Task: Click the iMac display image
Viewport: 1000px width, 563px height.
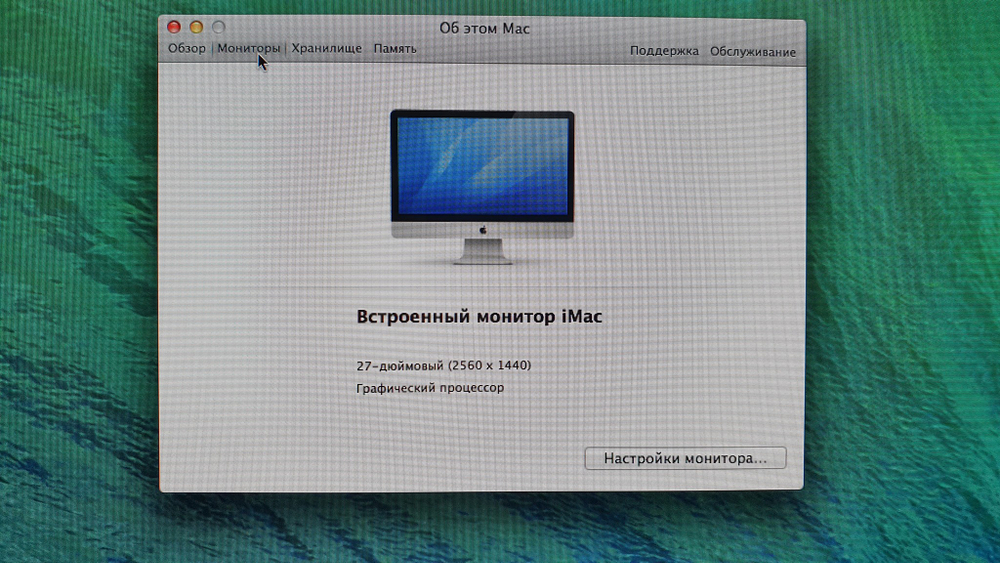Action: click(482, 187)
